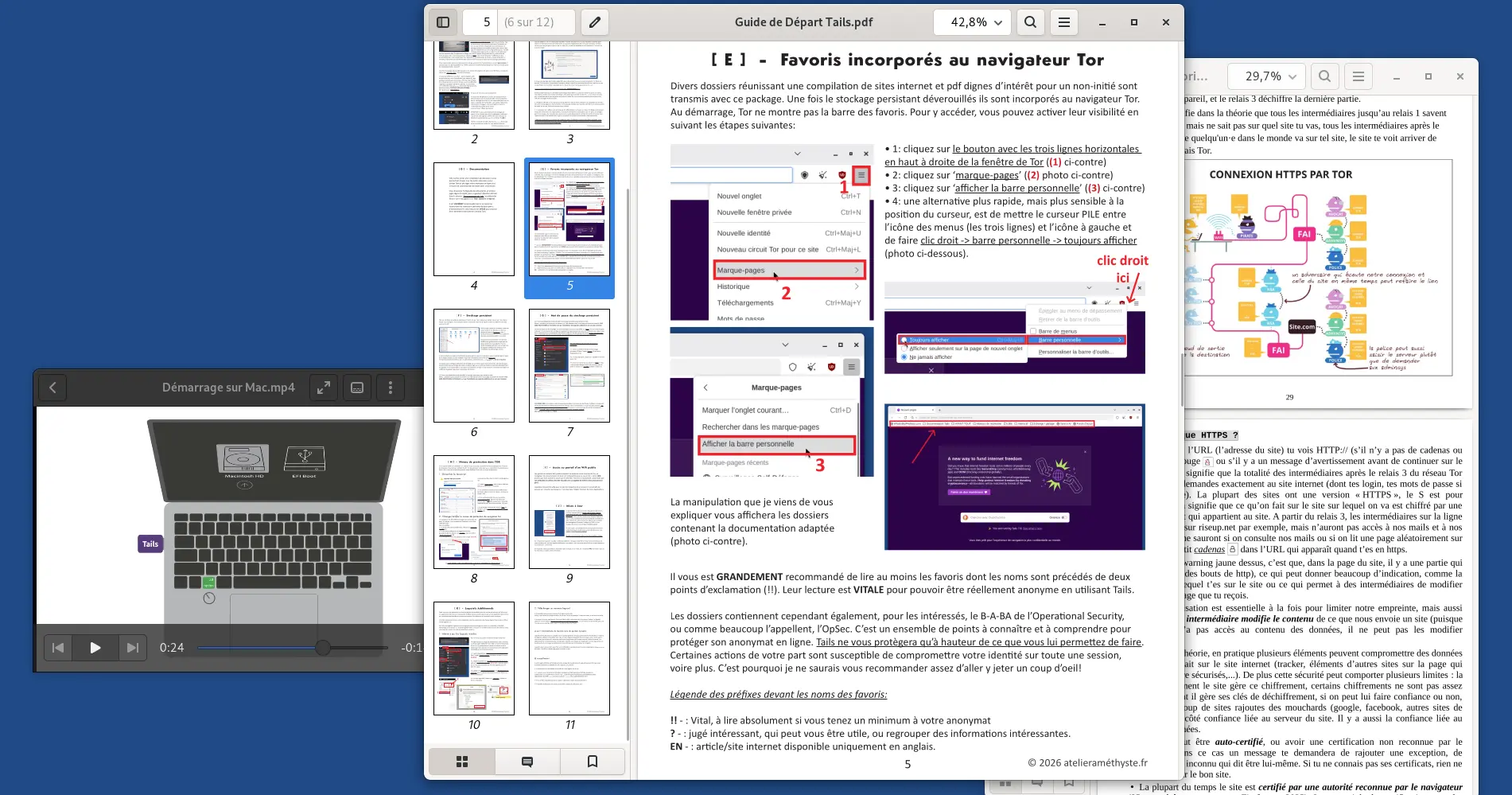Screen dimensions: 1512x795
Task: Click the '(6 sur 12)' page count label
Action: [529, 22]
